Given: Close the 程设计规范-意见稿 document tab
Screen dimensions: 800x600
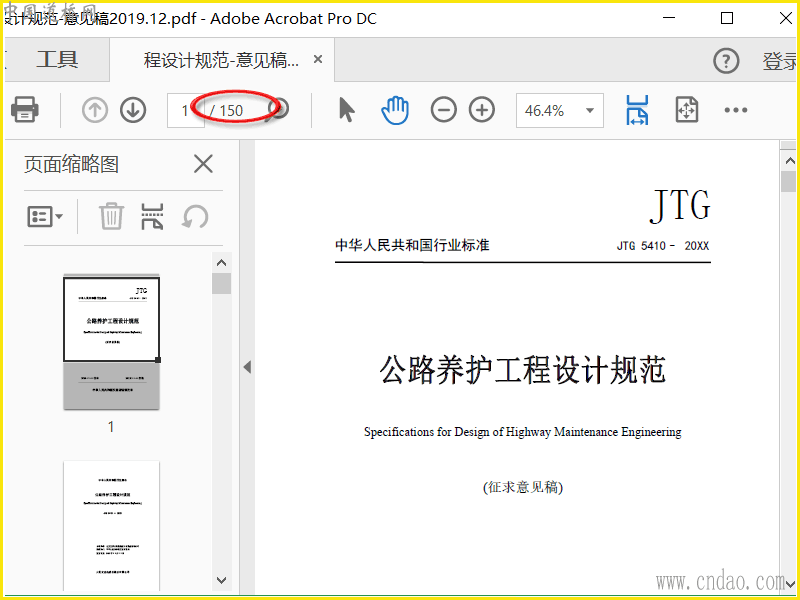Looking at the screenshot, I should pyautogui.click(x=318, y=60).
